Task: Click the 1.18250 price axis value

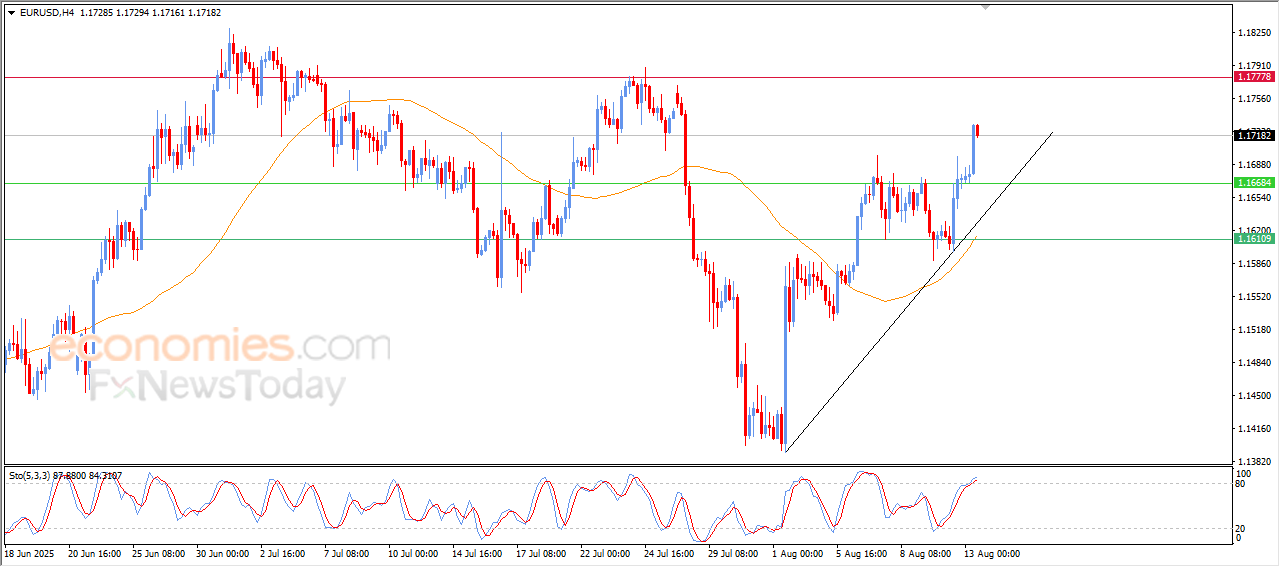Action: click(1254, 33)
